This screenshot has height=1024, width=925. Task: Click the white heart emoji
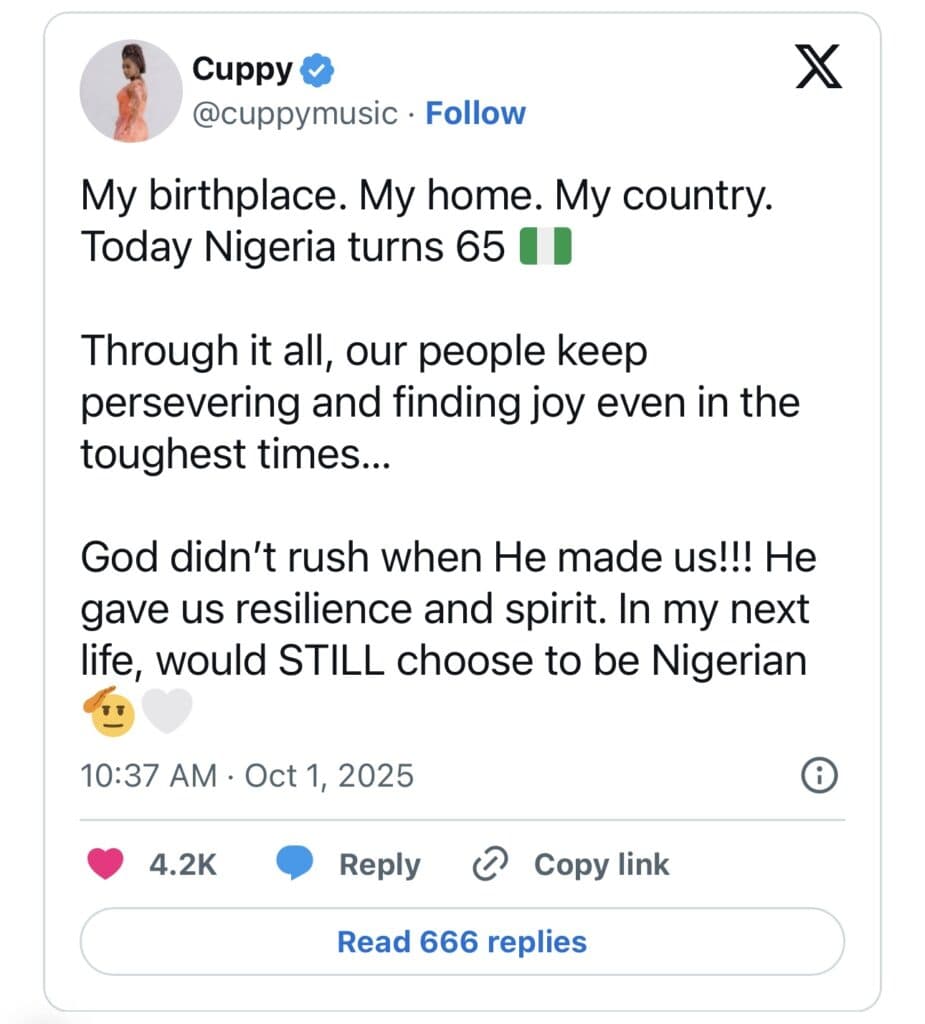tap(165, 712)
